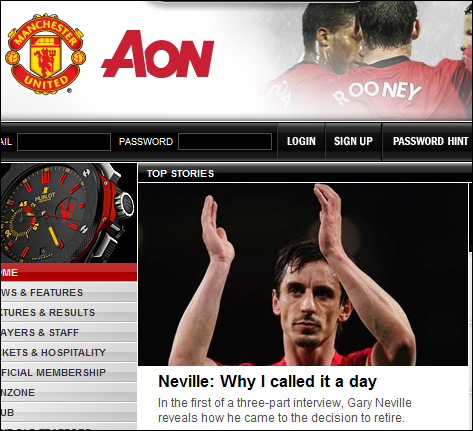This screenshot has height=431, width=473.
Task: Open the Fanzone menu item
Action: coord(68,392)
